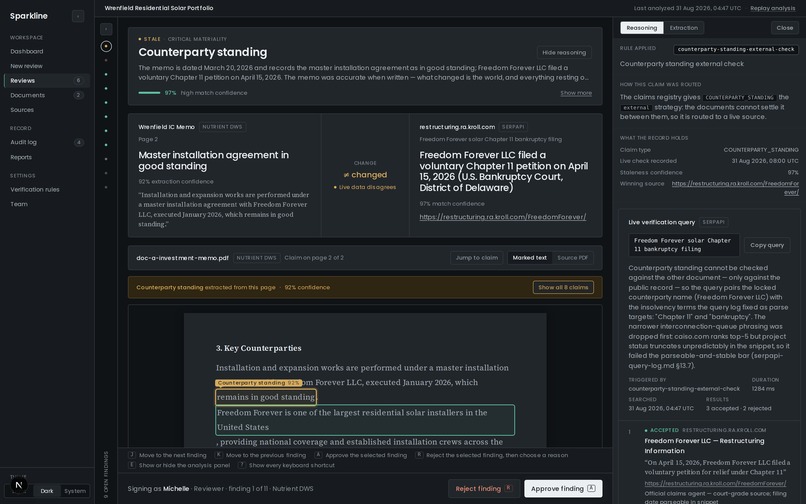Image resolution: width=806 pixels, height=504 pixels.
Task: Open the round N developer badge at bottom left
Action: (19, 484)
